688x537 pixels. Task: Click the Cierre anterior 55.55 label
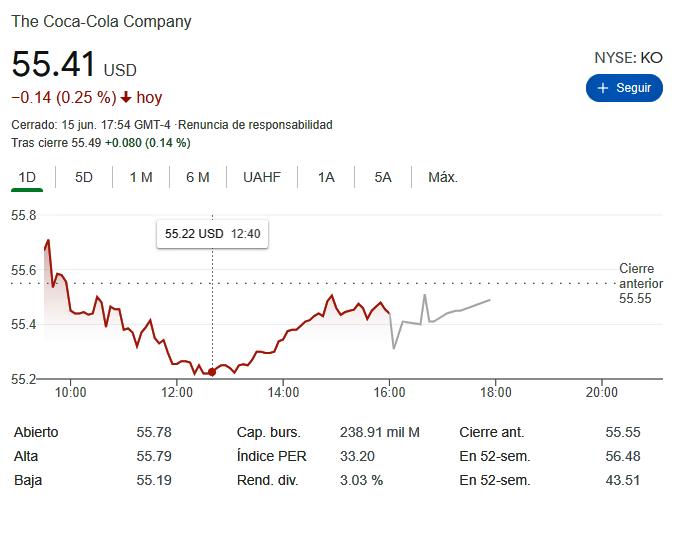[641, 283]
